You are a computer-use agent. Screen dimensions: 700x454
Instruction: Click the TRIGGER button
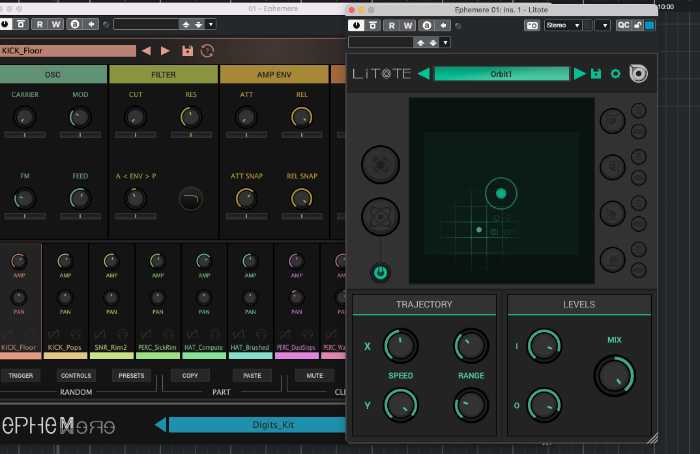pos(21,375)
